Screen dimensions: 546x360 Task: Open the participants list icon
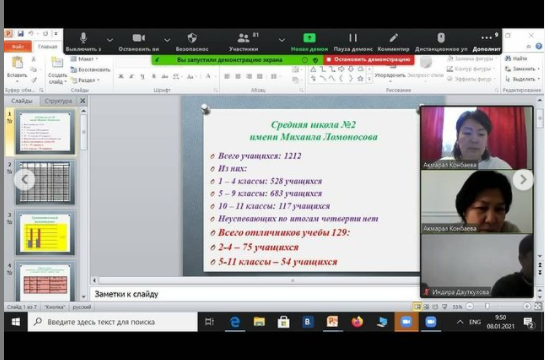[243, 38]
